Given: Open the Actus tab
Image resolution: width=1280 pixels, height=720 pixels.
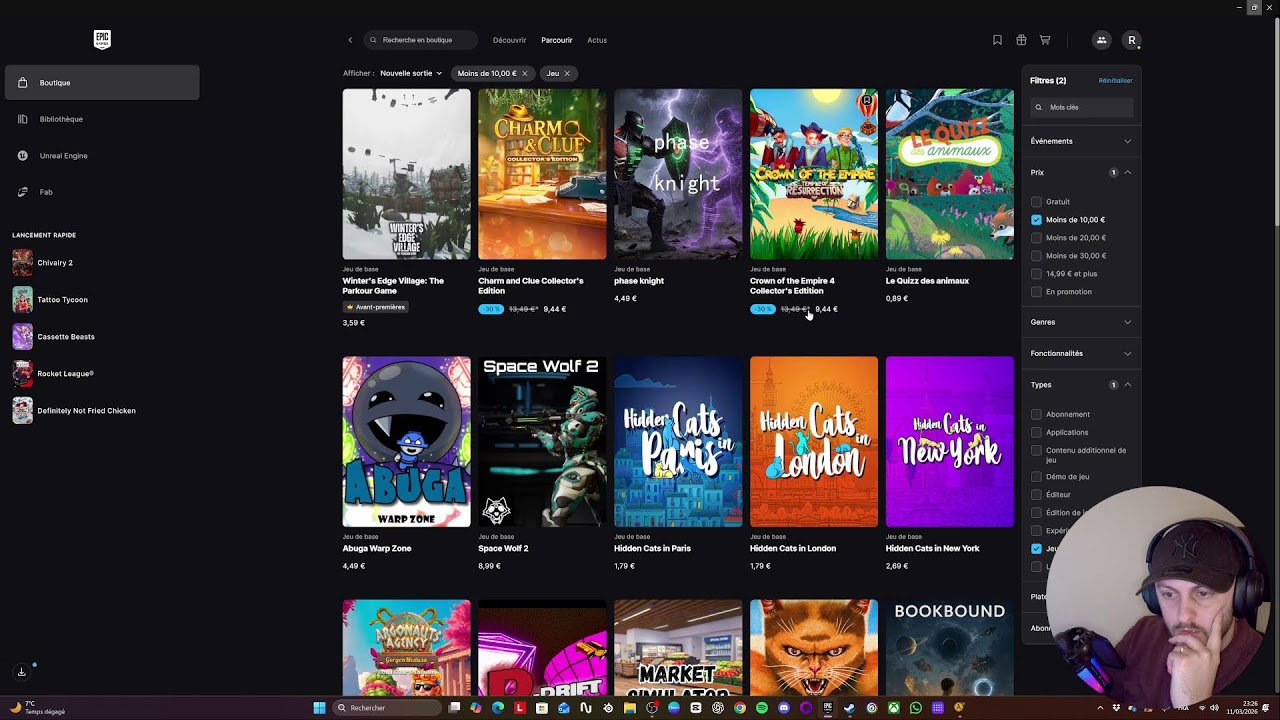Looking at the screenshot, I should (x=597, y=40).
